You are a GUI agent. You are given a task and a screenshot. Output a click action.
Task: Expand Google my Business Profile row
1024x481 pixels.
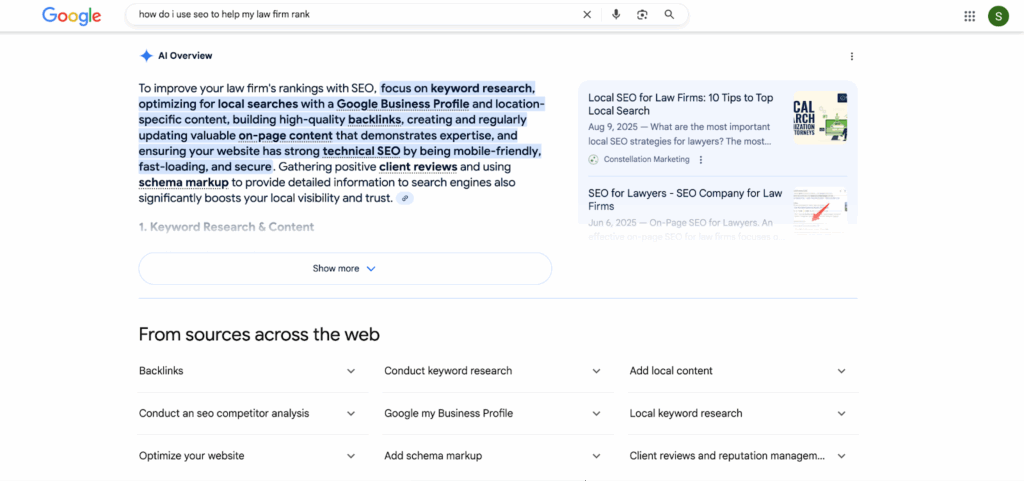coord(498,413)
